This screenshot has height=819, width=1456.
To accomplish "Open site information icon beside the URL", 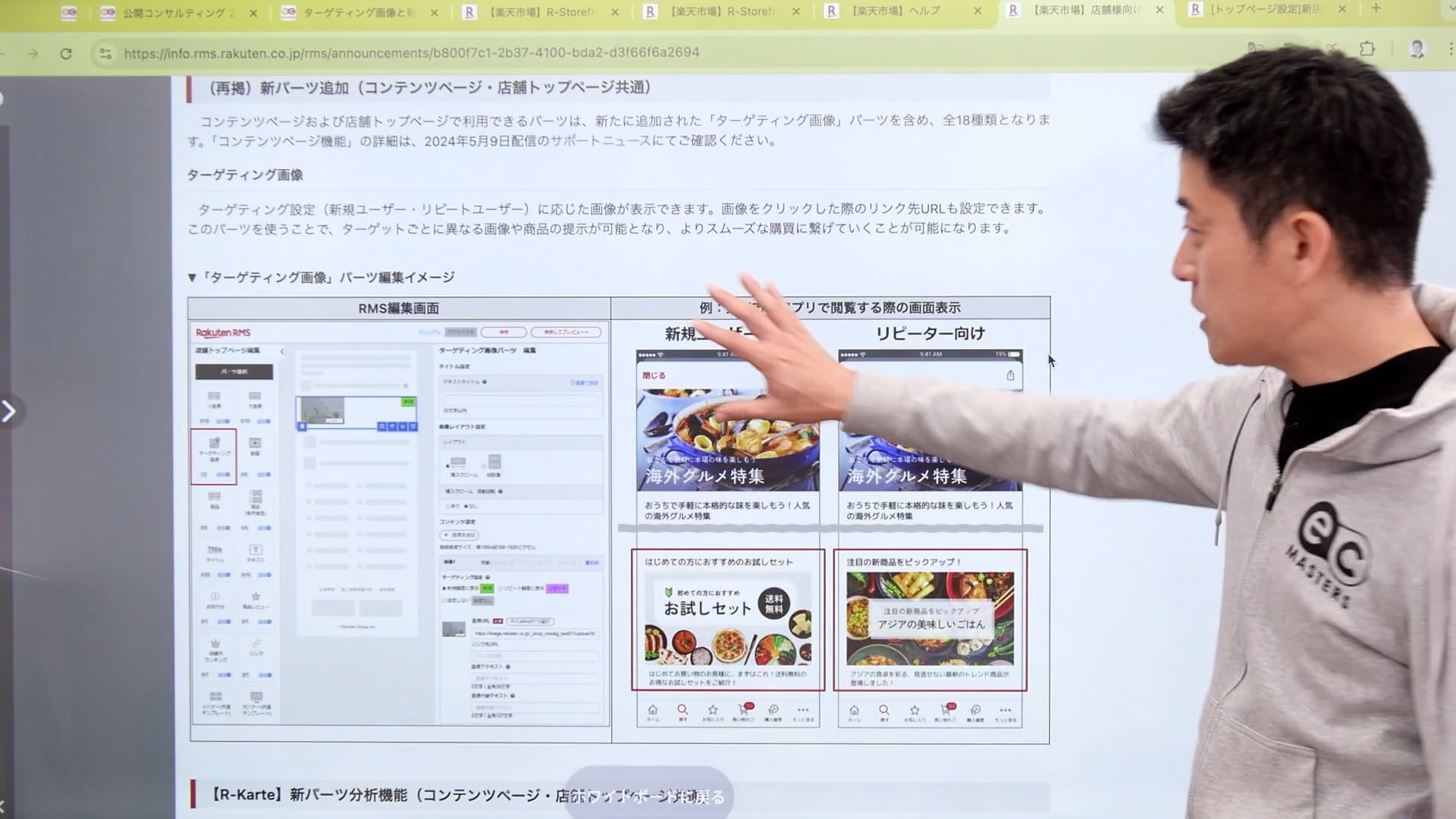I will point(105,53).
